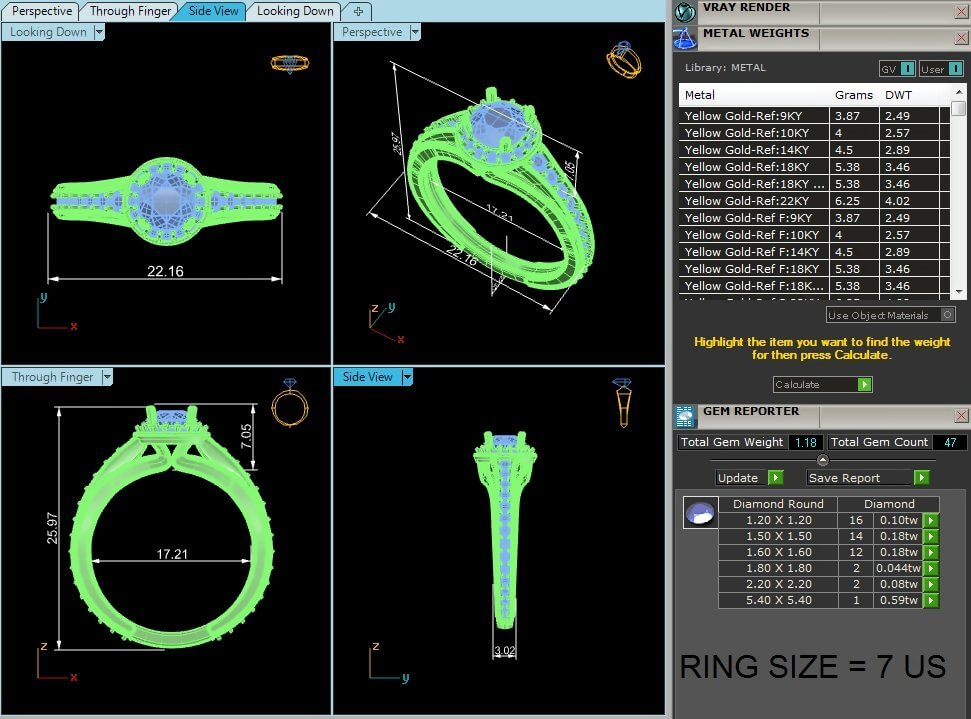Click the Metal Weights panel icon

[x=684, y=38]
